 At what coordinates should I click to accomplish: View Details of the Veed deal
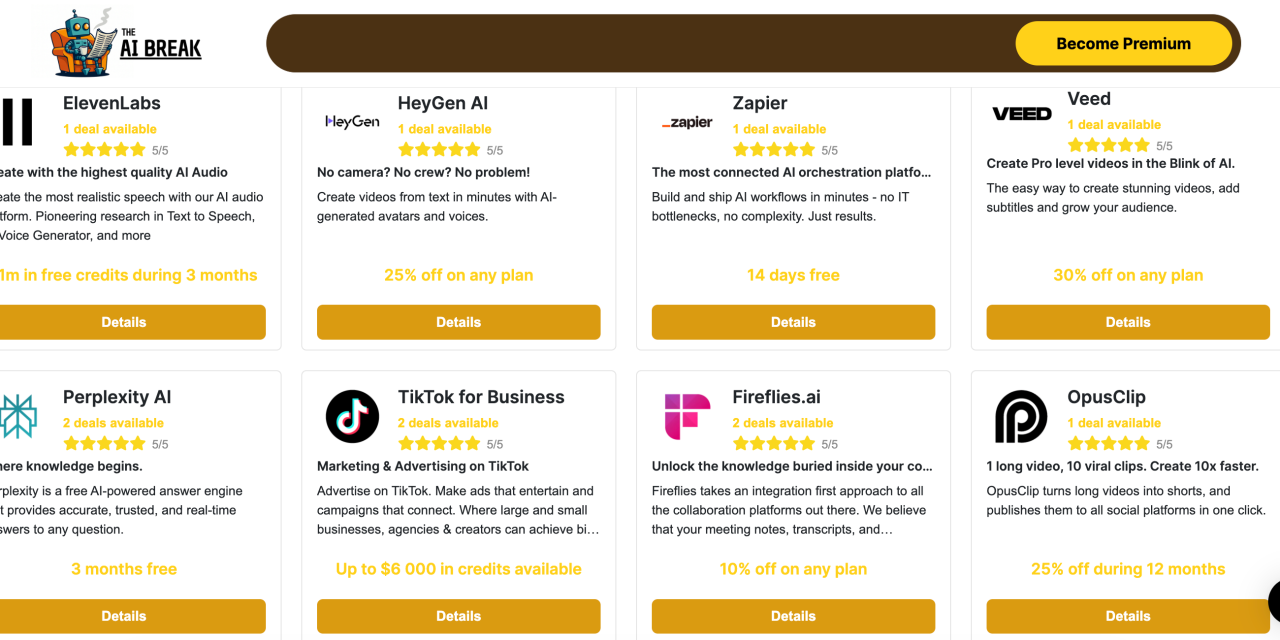1128,322
